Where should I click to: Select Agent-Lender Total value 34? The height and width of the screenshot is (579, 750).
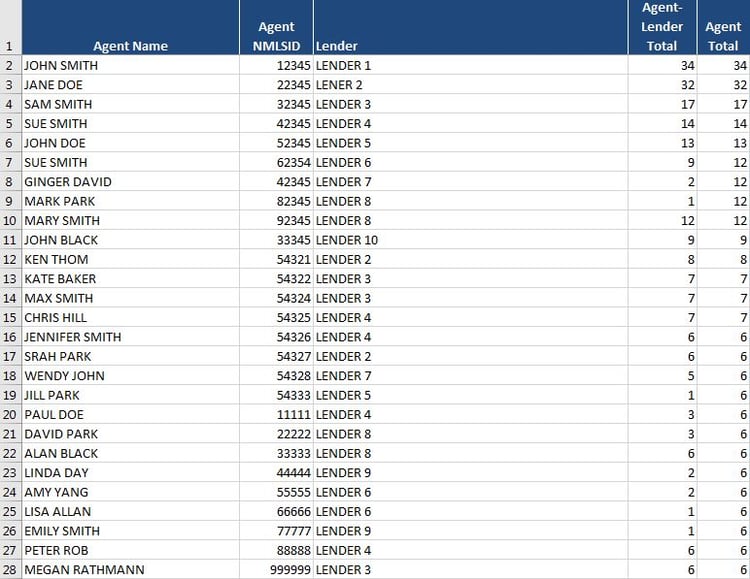pyautogui.click(x=662, y=65)
